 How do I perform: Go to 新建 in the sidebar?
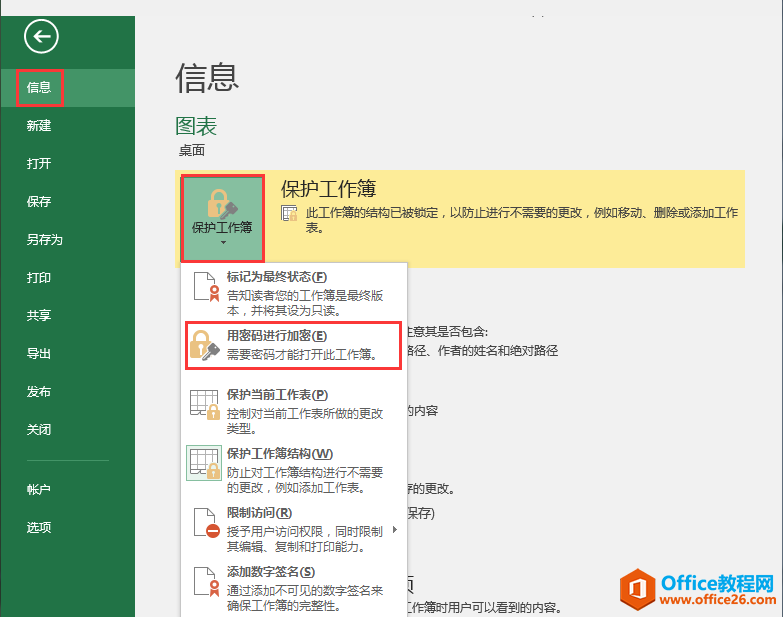click(x=39, y=126)
